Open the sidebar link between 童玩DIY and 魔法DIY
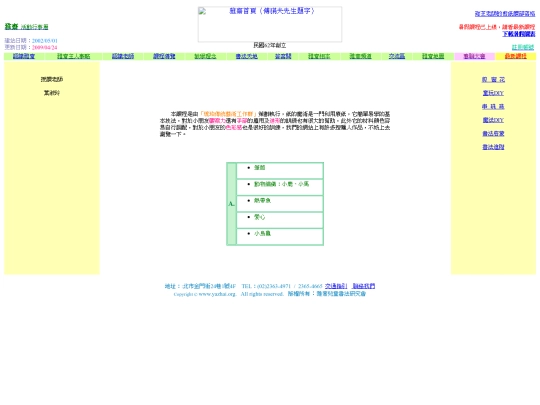Viewport: 540px width, 405px height. (x=493, y=107)
